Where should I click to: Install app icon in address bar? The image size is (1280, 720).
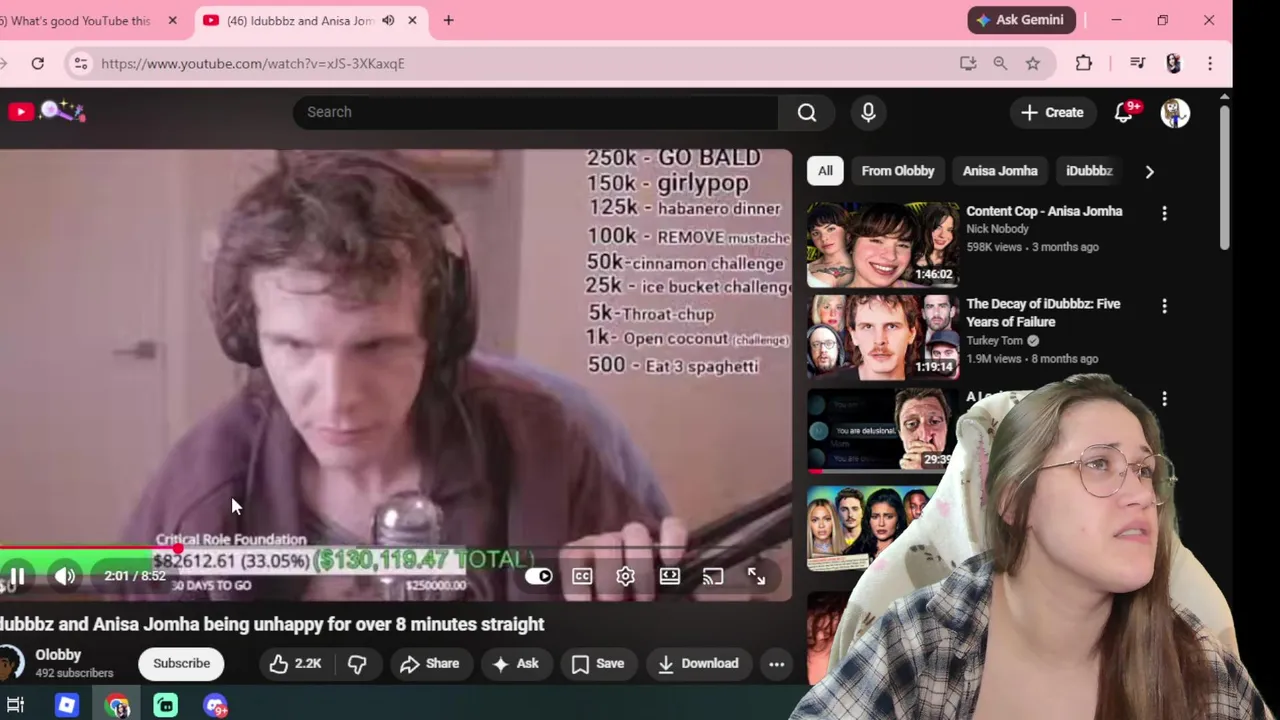(967, 63)
